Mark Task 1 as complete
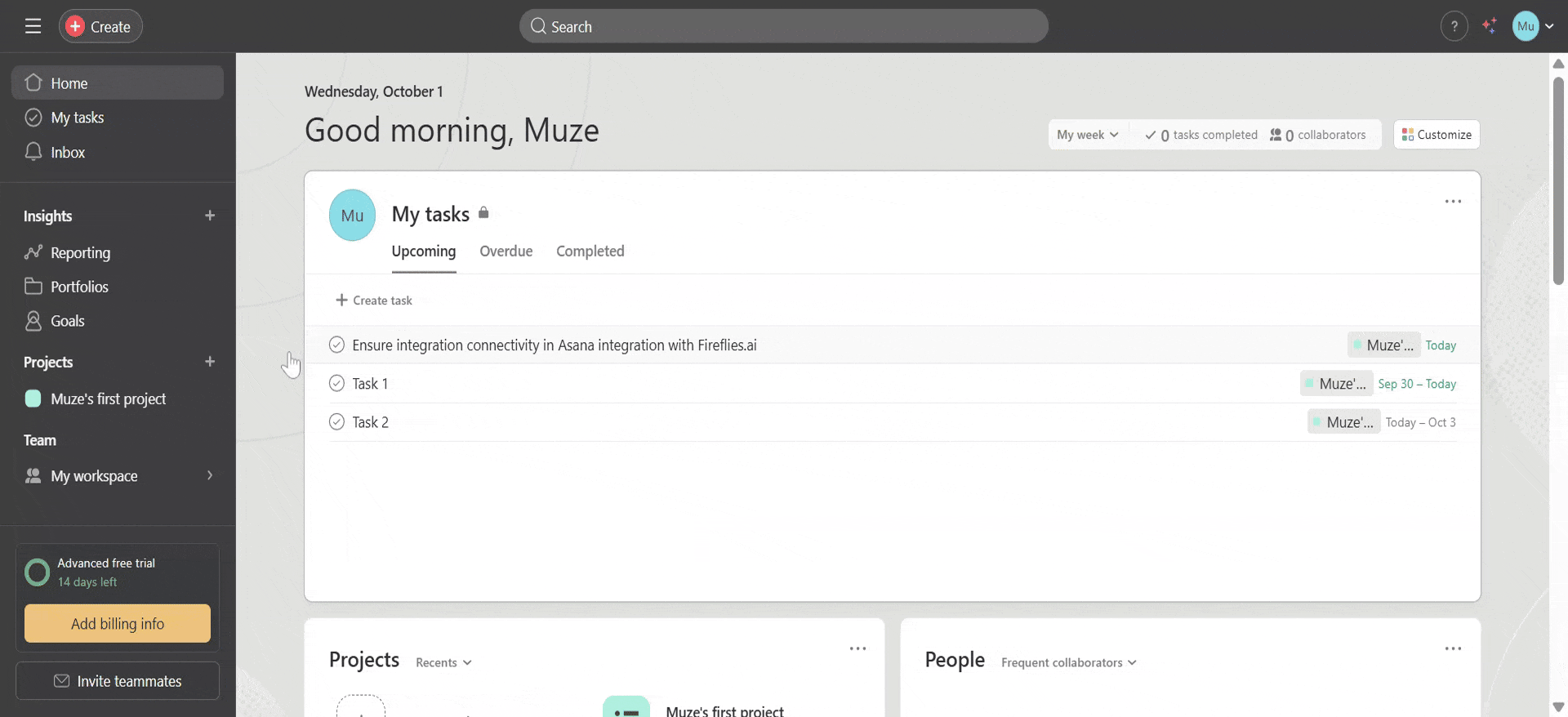Viewport: 1568px width, 717px height. click(336, 384)
